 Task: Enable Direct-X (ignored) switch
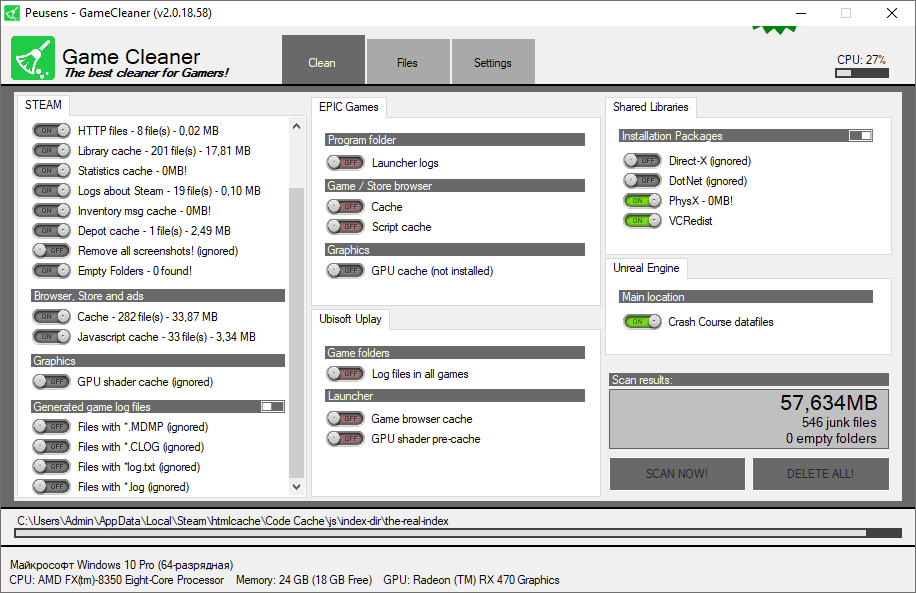click(642, 160)
